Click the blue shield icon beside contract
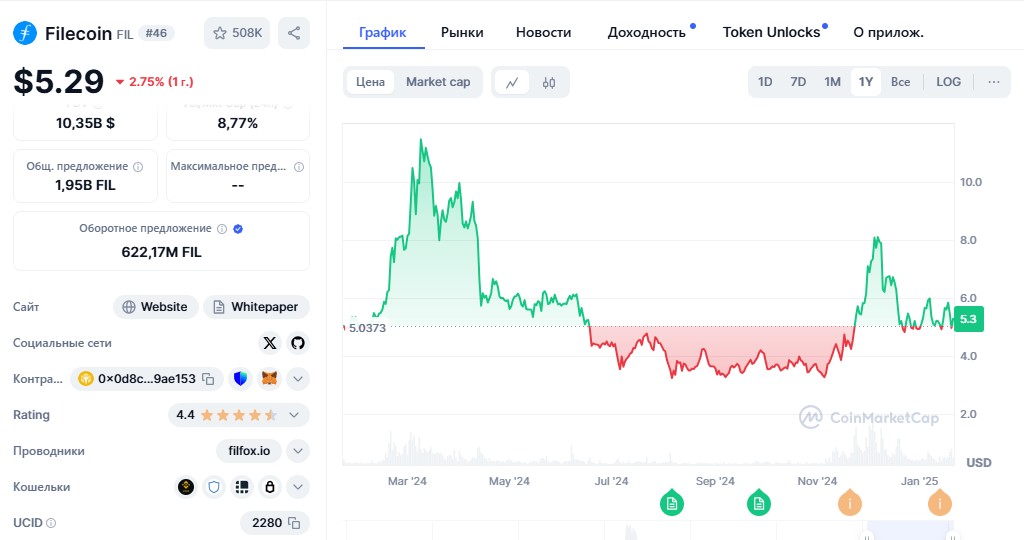Screen dimensions: 1024x540 [x=240, y=379]
